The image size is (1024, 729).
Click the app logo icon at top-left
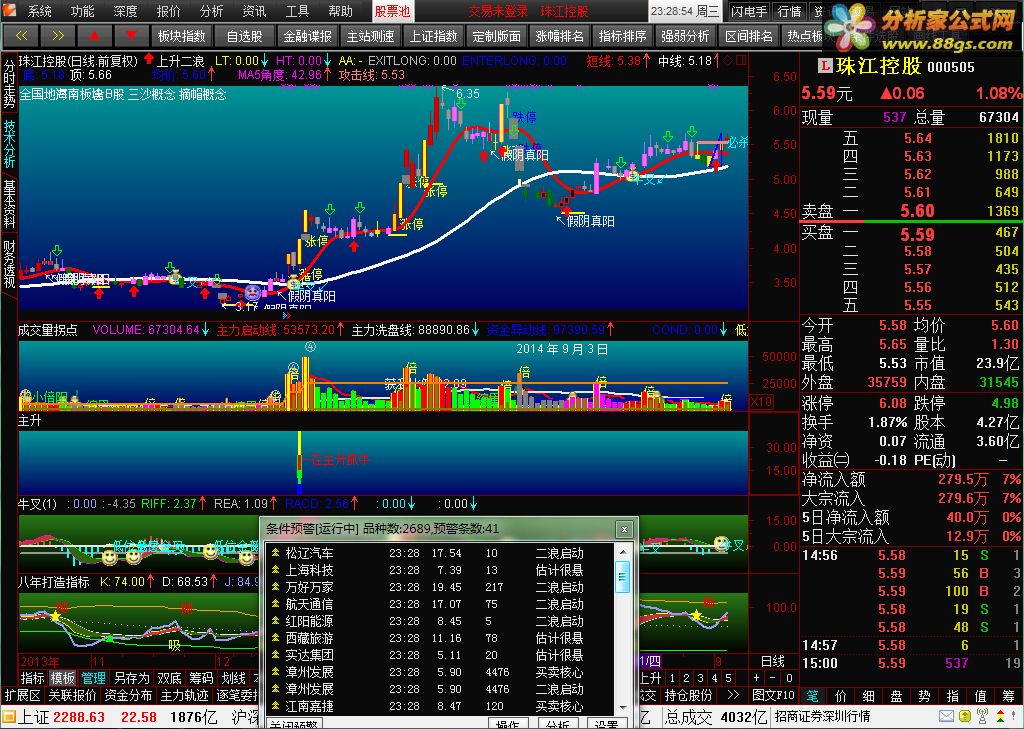point(8,10)
